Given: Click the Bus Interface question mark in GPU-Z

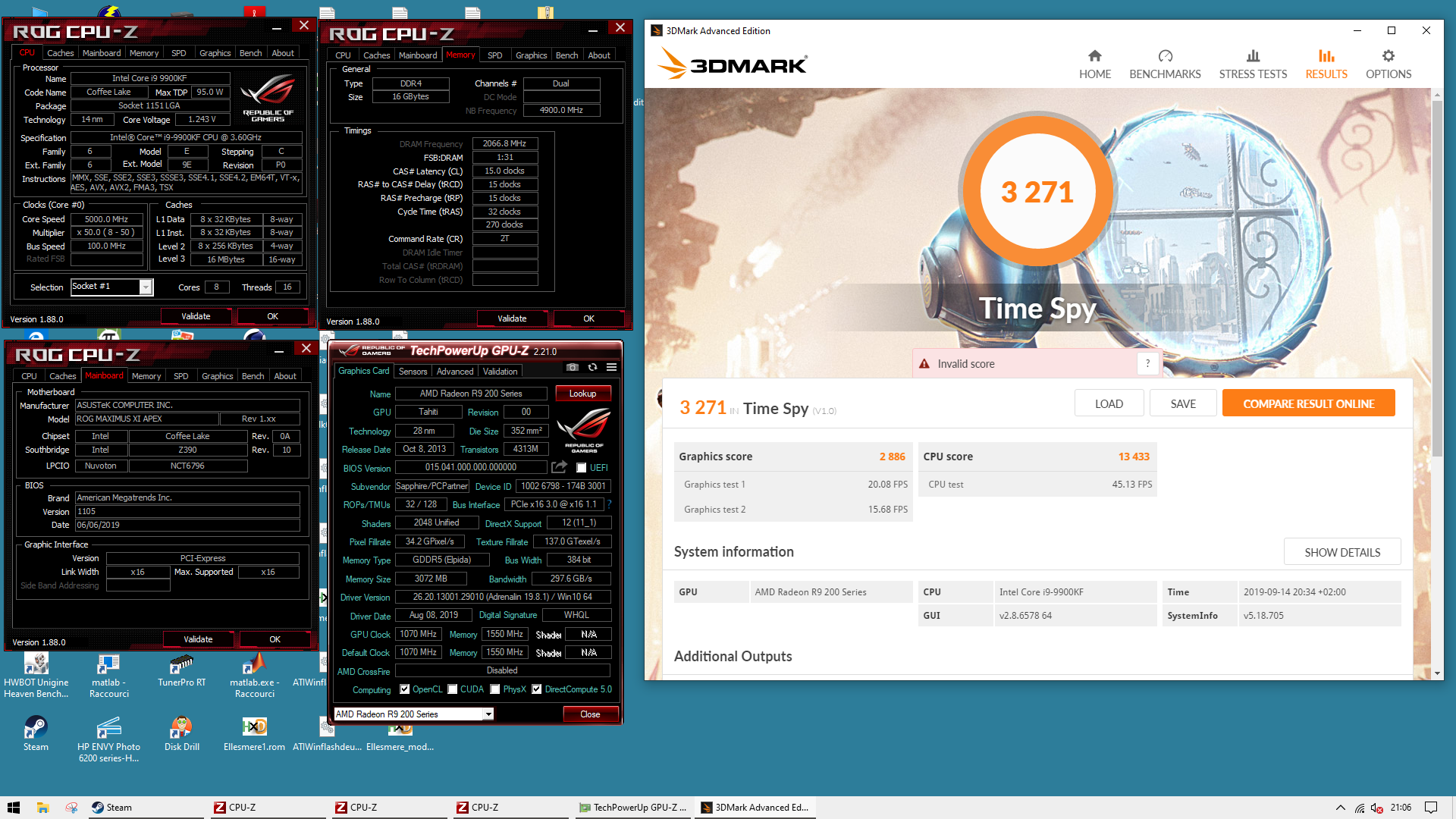Looking at the screenshot, I should (609, 504).
